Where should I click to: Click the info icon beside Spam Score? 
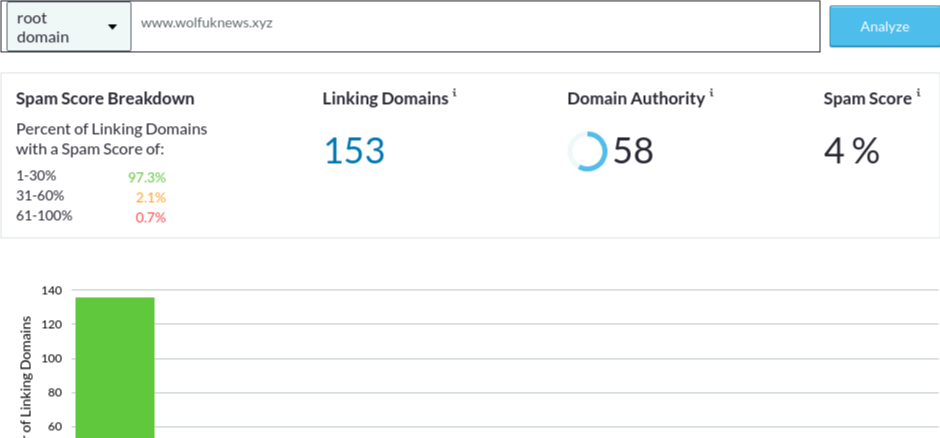point(918,93)
